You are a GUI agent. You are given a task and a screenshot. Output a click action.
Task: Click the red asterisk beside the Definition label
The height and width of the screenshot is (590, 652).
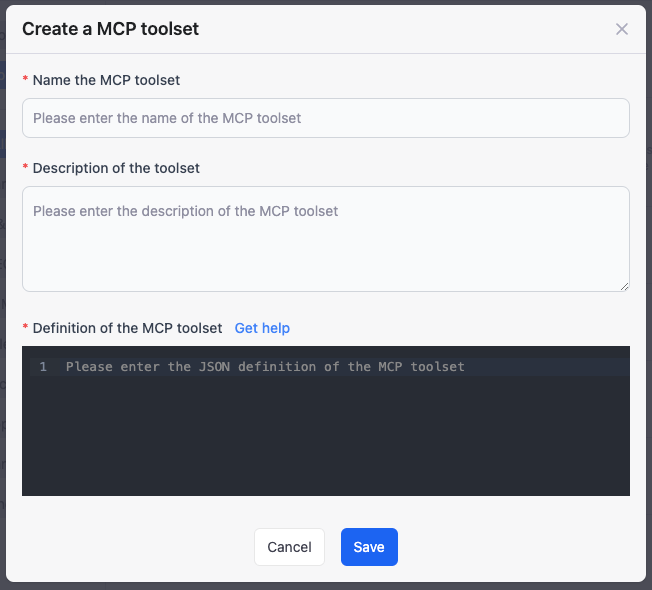tap(26, 329)
